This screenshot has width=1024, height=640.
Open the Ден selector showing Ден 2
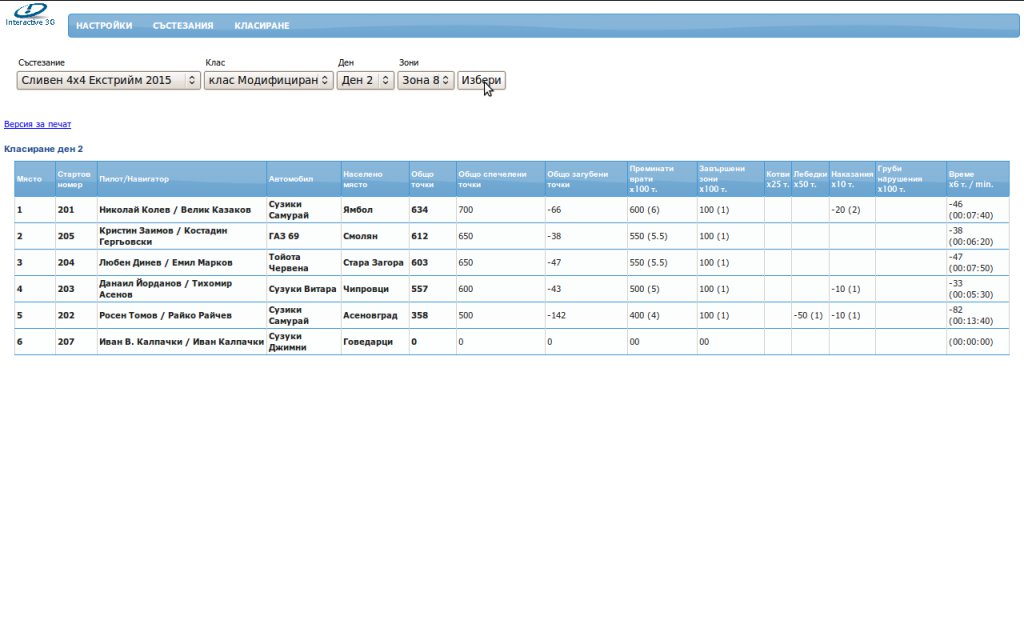tap(365, 80)
